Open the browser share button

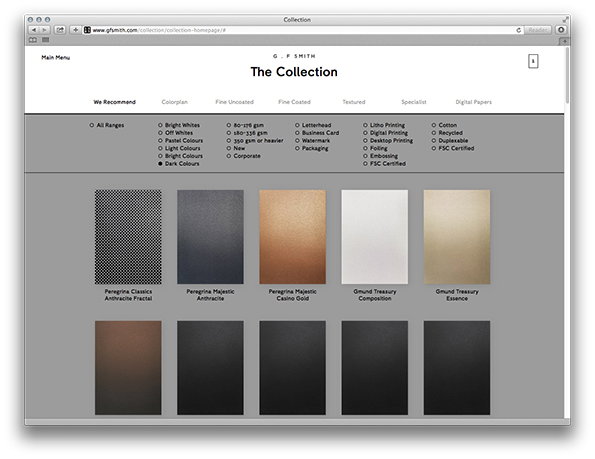[x=60, y=30]
